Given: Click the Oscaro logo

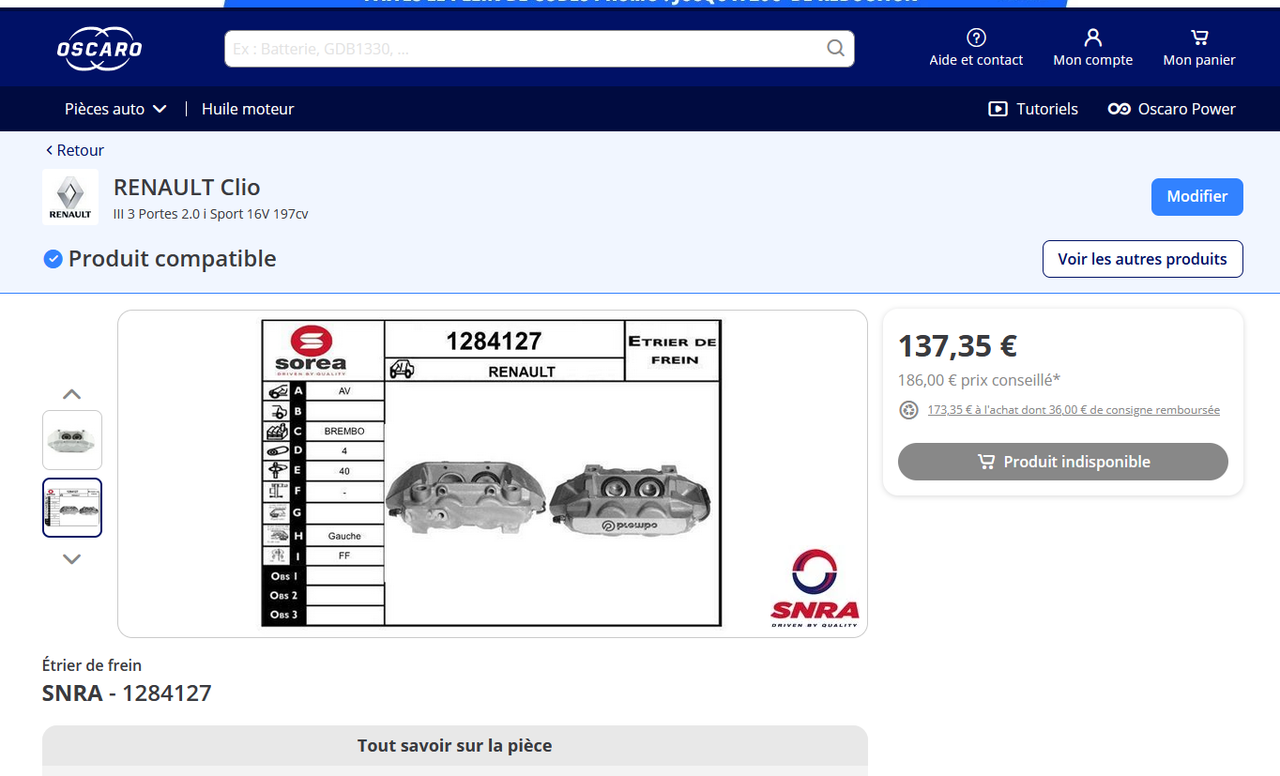Looking at the screenshot, I should point(99,48).
